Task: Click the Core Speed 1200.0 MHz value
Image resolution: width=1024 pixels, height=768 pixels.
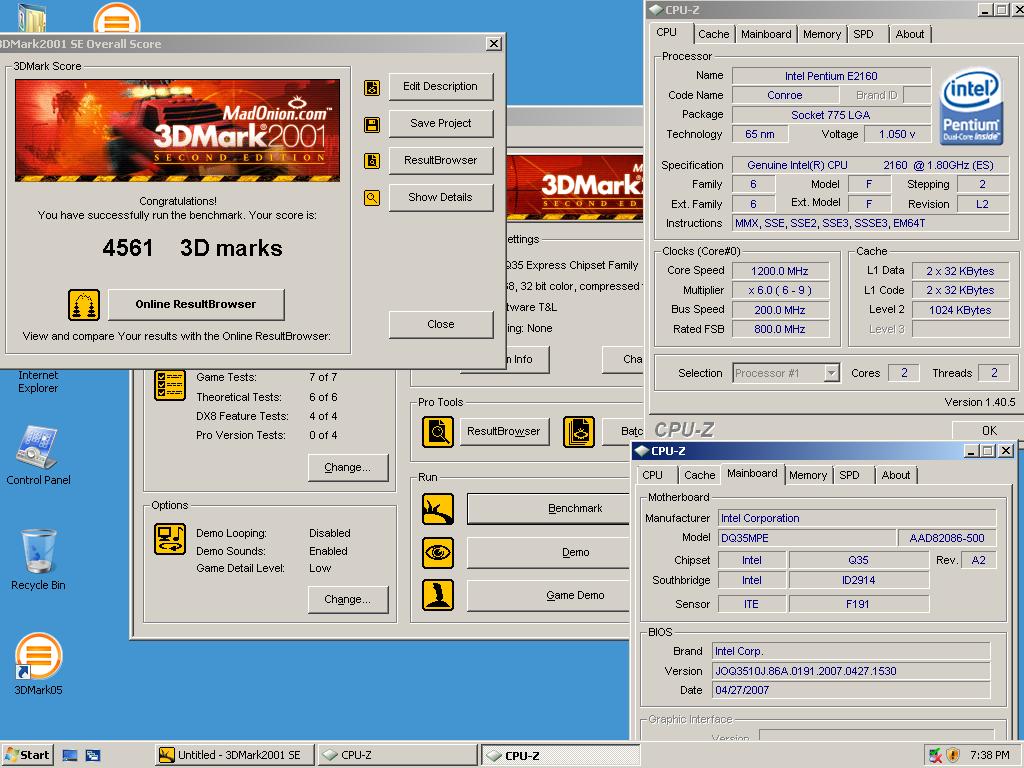Action: [x=780, y=271]
